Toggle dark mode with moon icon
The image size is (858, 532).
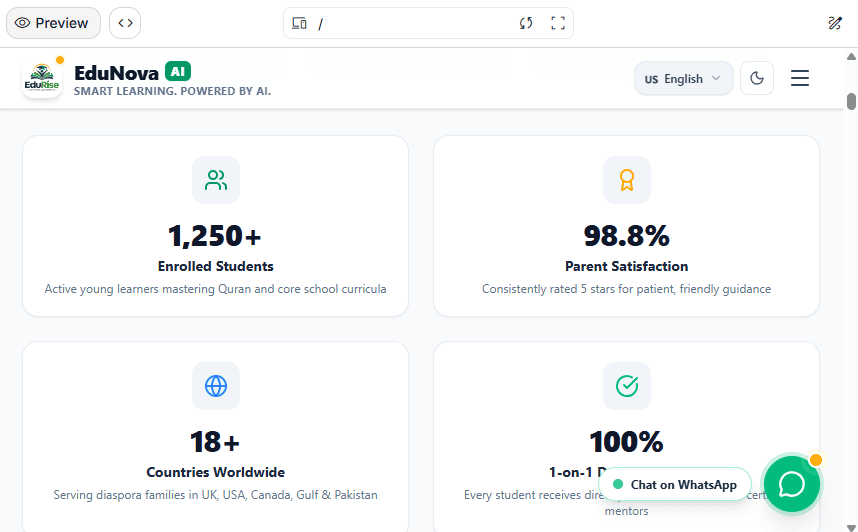coord(757,78)
